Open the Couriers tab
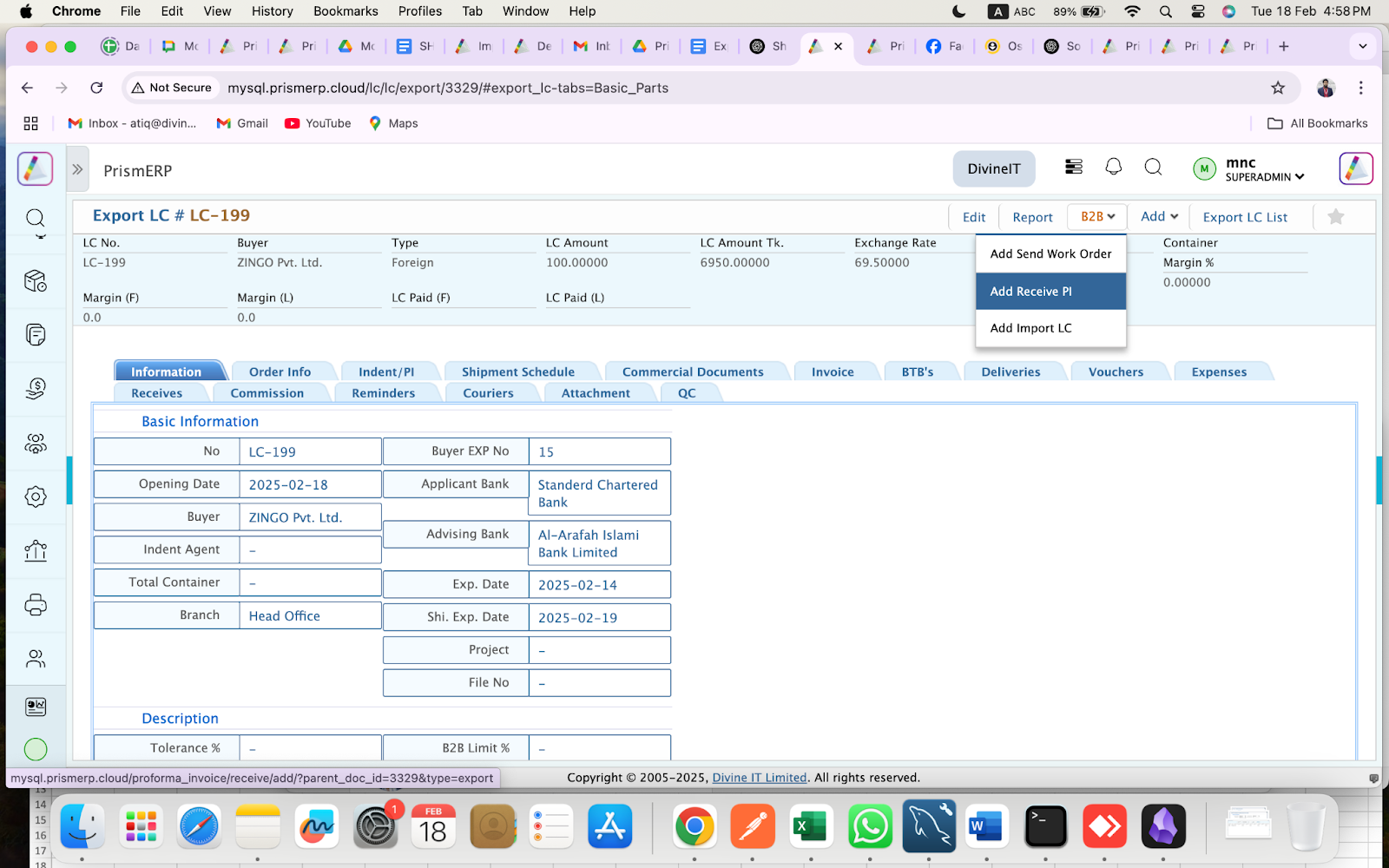This screenshot has width=1389, height=868. click(x=488, y=392)
